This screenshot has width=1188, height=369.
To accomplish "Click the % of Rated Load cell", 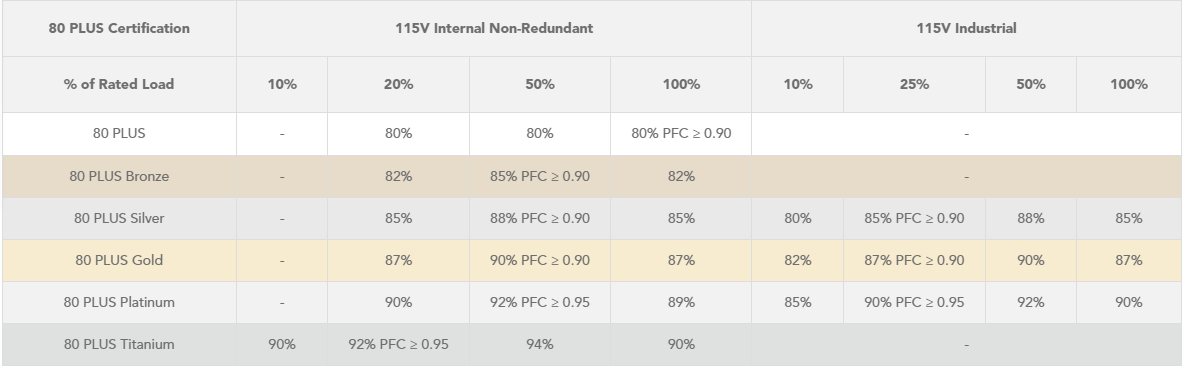I will (119, 84).
